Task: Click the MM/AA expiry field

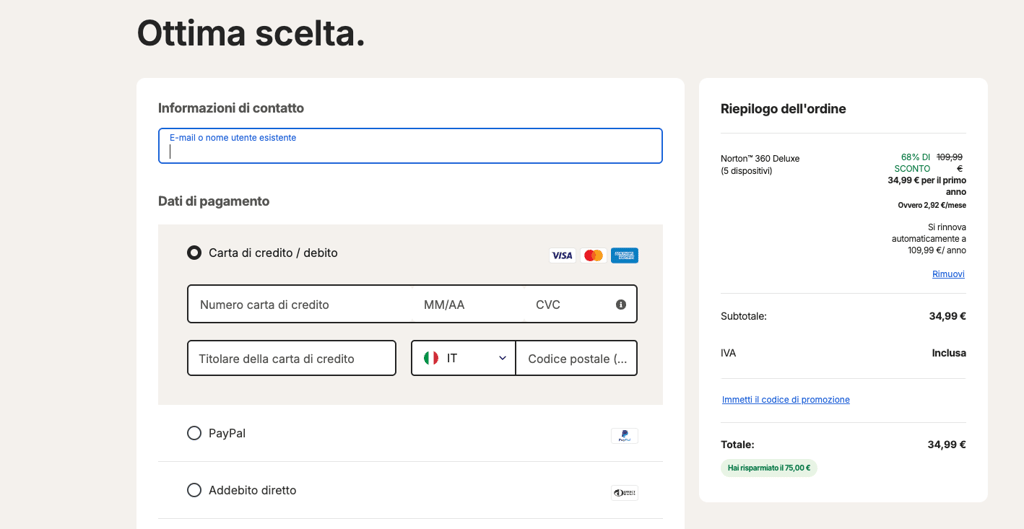Action: [468, 304]
